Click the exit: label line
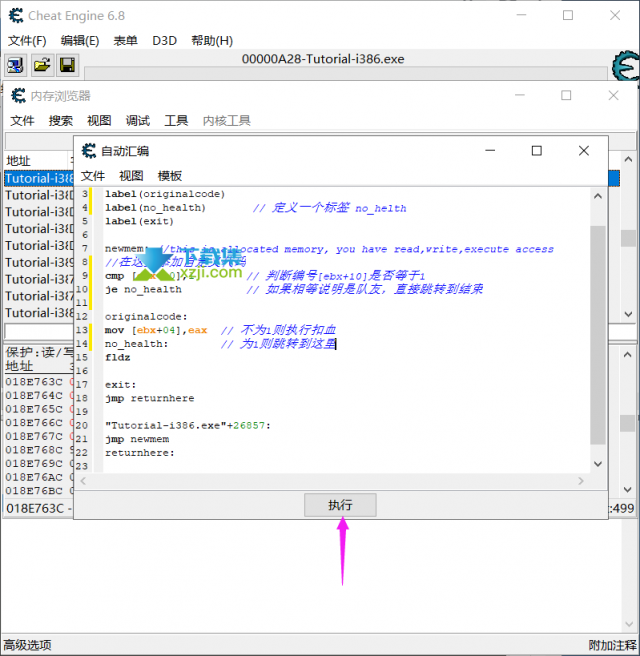Screen dimensions: 640x656 pos(120,385)
